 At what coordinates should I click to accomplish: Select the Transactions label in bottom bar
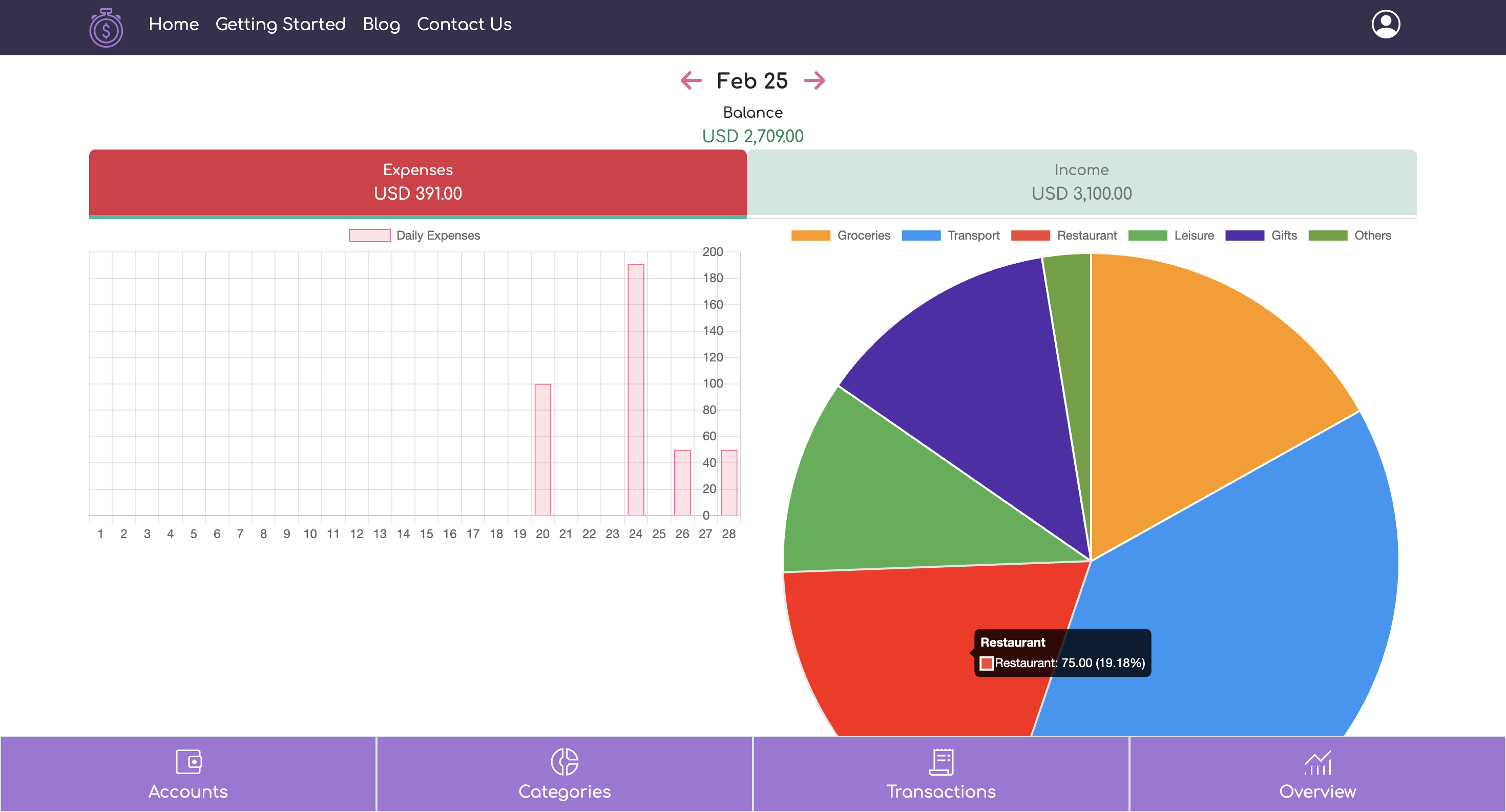click(940, 791)
